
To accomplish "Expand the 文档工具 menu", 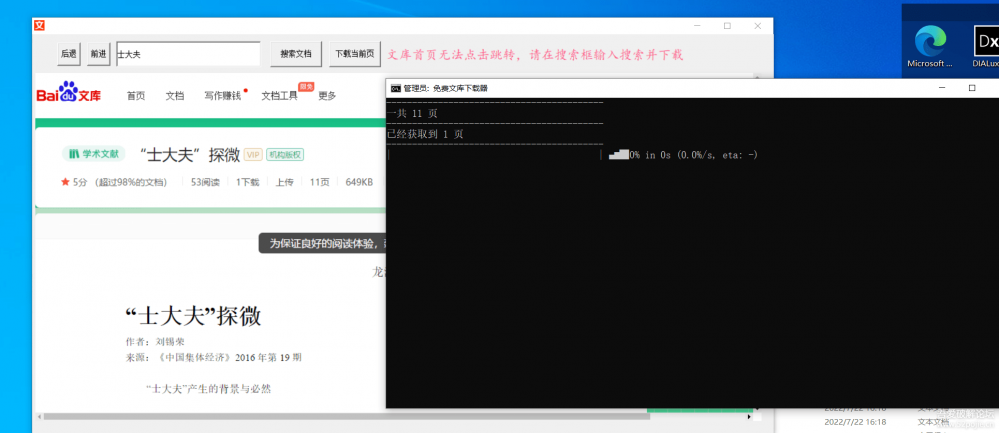I will coord(280,96).
